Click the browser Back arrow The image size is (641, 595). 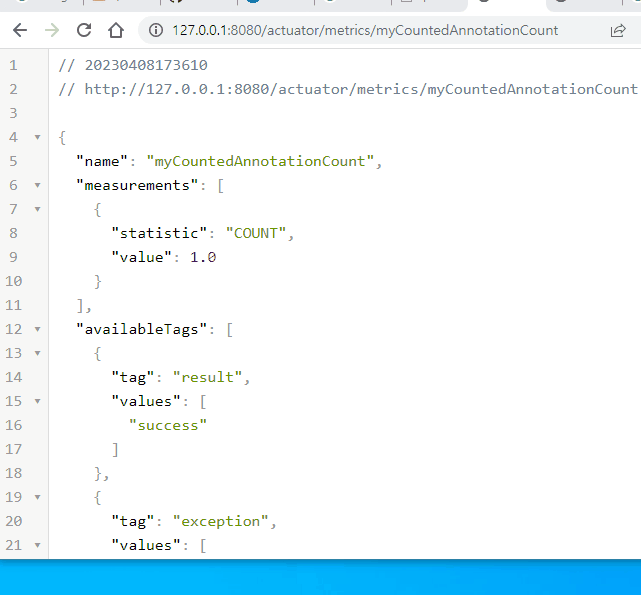pyautogui.click(x=20, y=30)
